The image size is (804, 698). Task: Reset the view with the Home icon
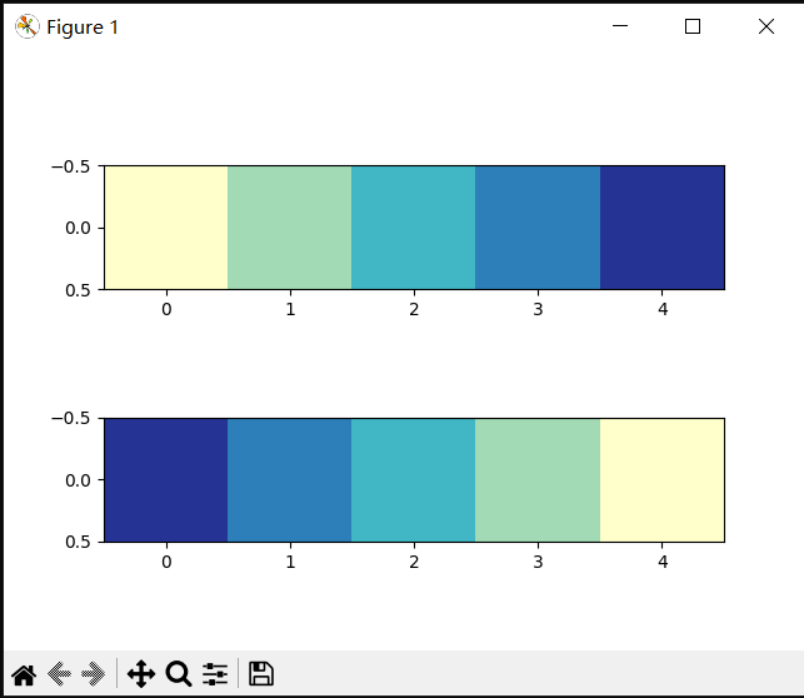(x=24, y=674)
